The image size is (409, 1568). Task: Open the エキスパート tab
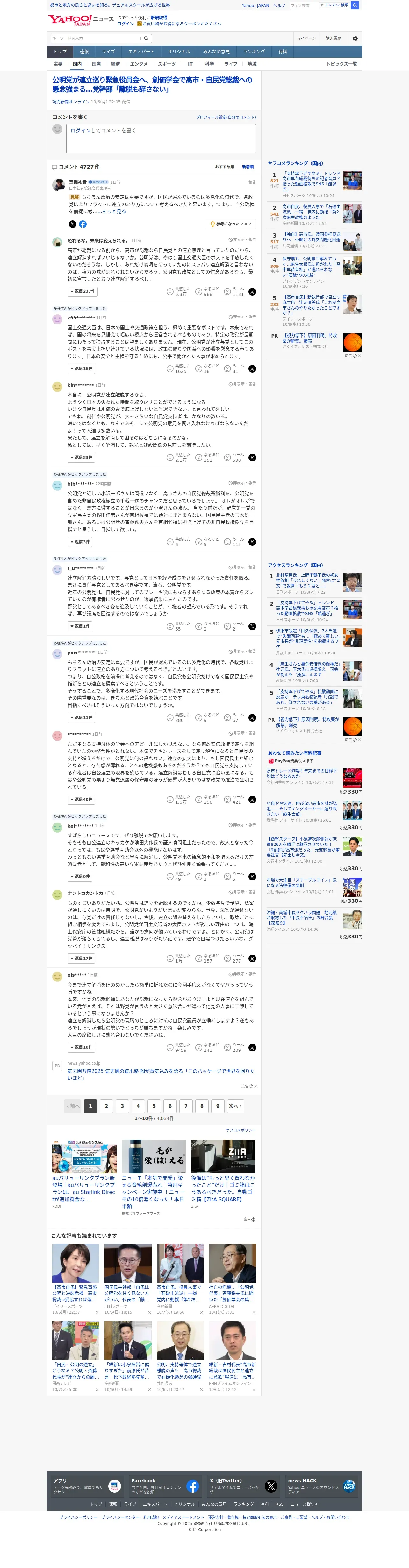click(141, 52)
